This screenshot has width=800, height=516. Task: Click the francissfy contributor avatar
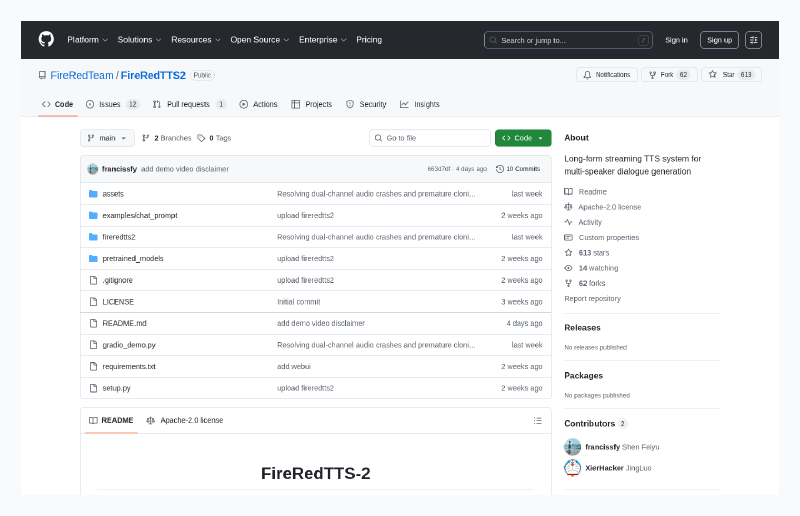pyautogui.click(x=572, y=447)
